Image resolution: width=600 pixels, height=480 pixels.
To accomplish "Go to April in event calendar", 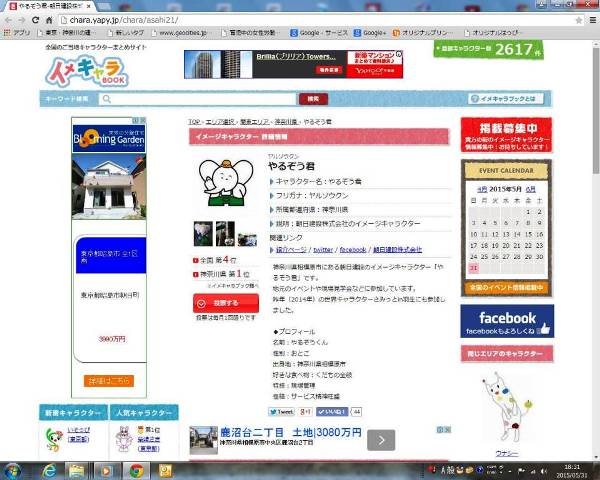I will tap(482, 189).
